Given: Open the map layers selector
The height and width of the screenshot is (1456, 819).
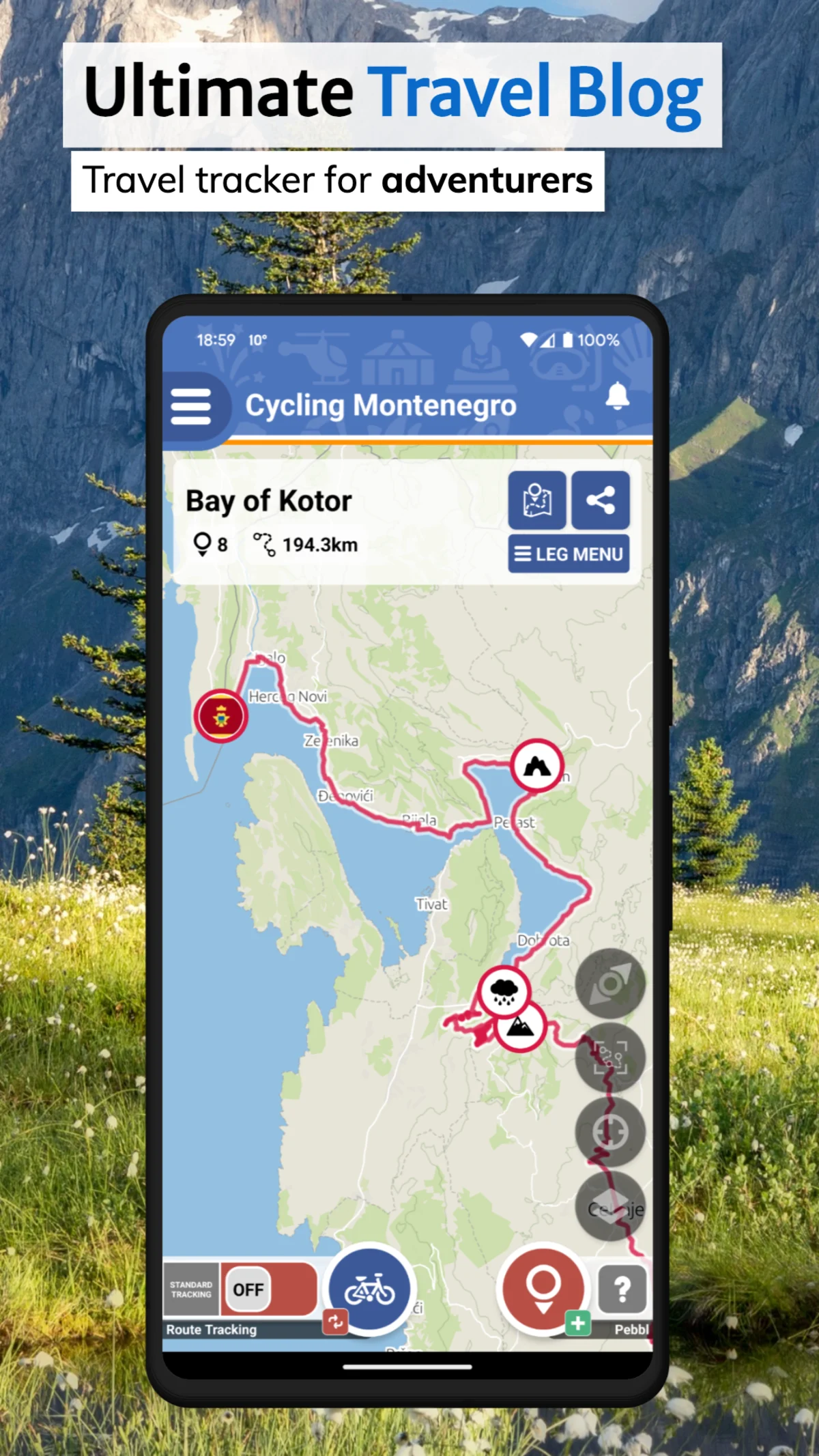Looking at the screenshot, I should click(610, 1206).
